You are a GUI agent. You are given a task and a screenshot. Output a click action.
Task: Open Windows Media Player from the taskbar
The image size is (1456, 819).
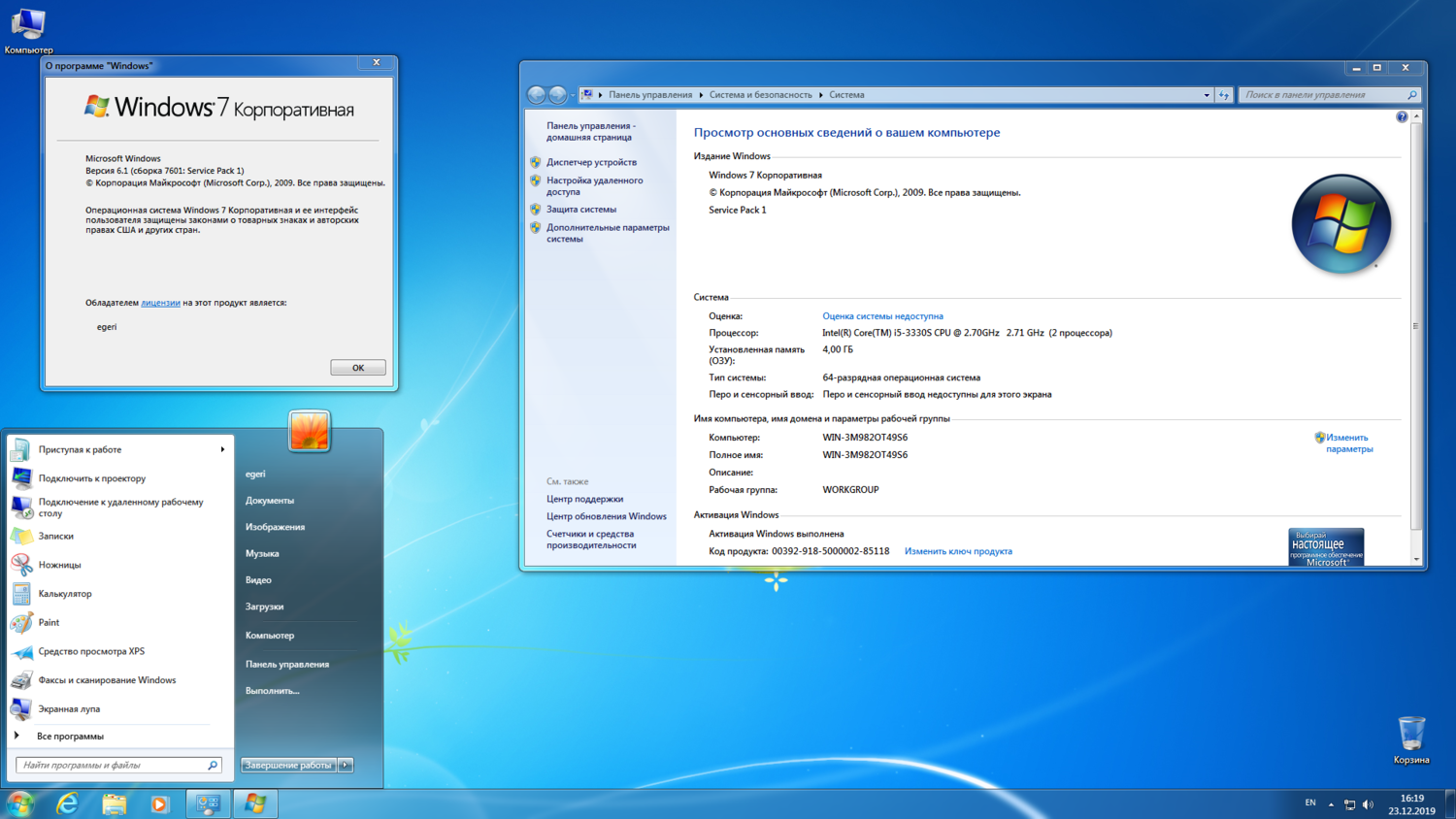160,803
